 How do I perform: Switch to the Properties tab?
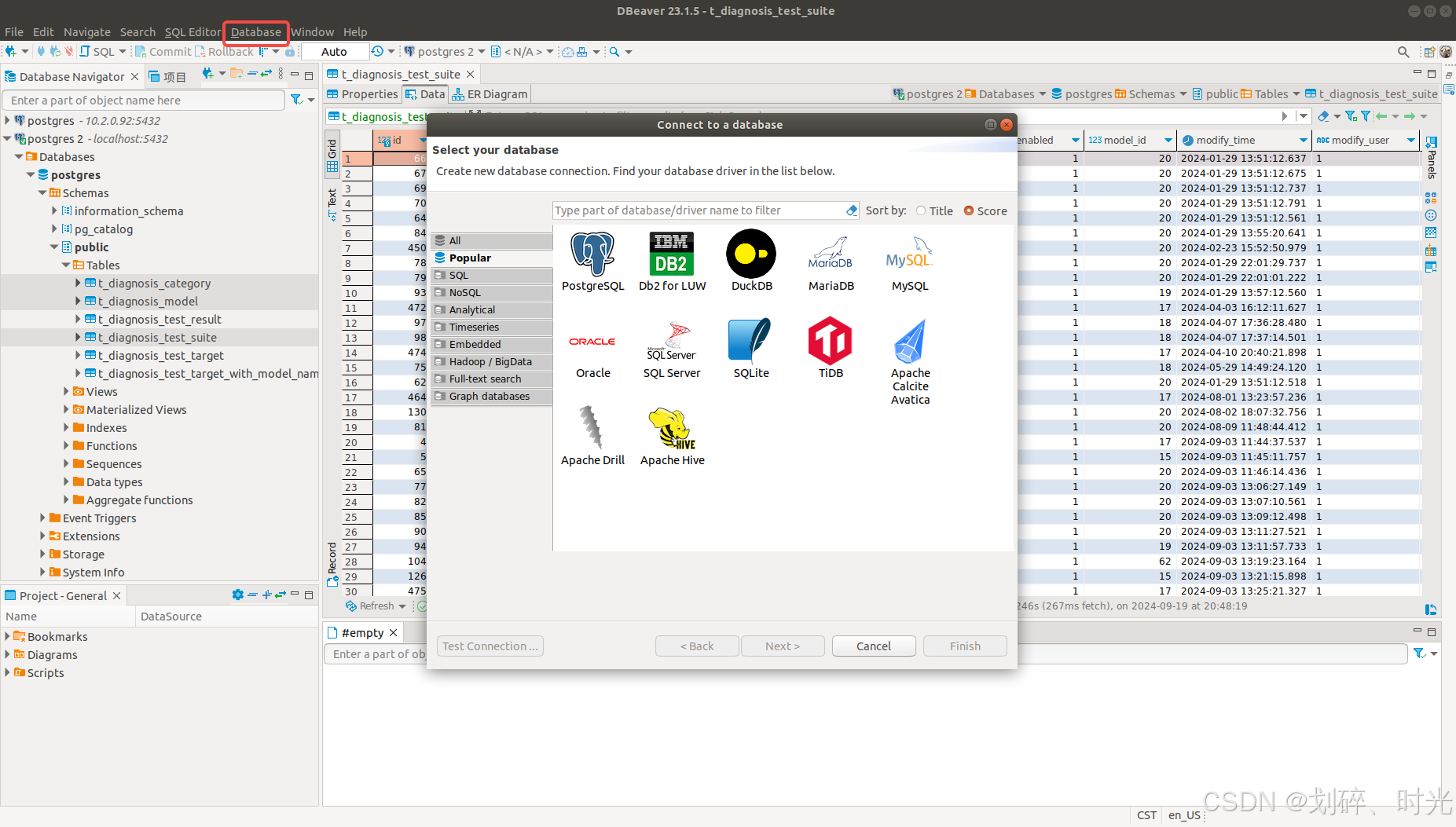point(362,94)
